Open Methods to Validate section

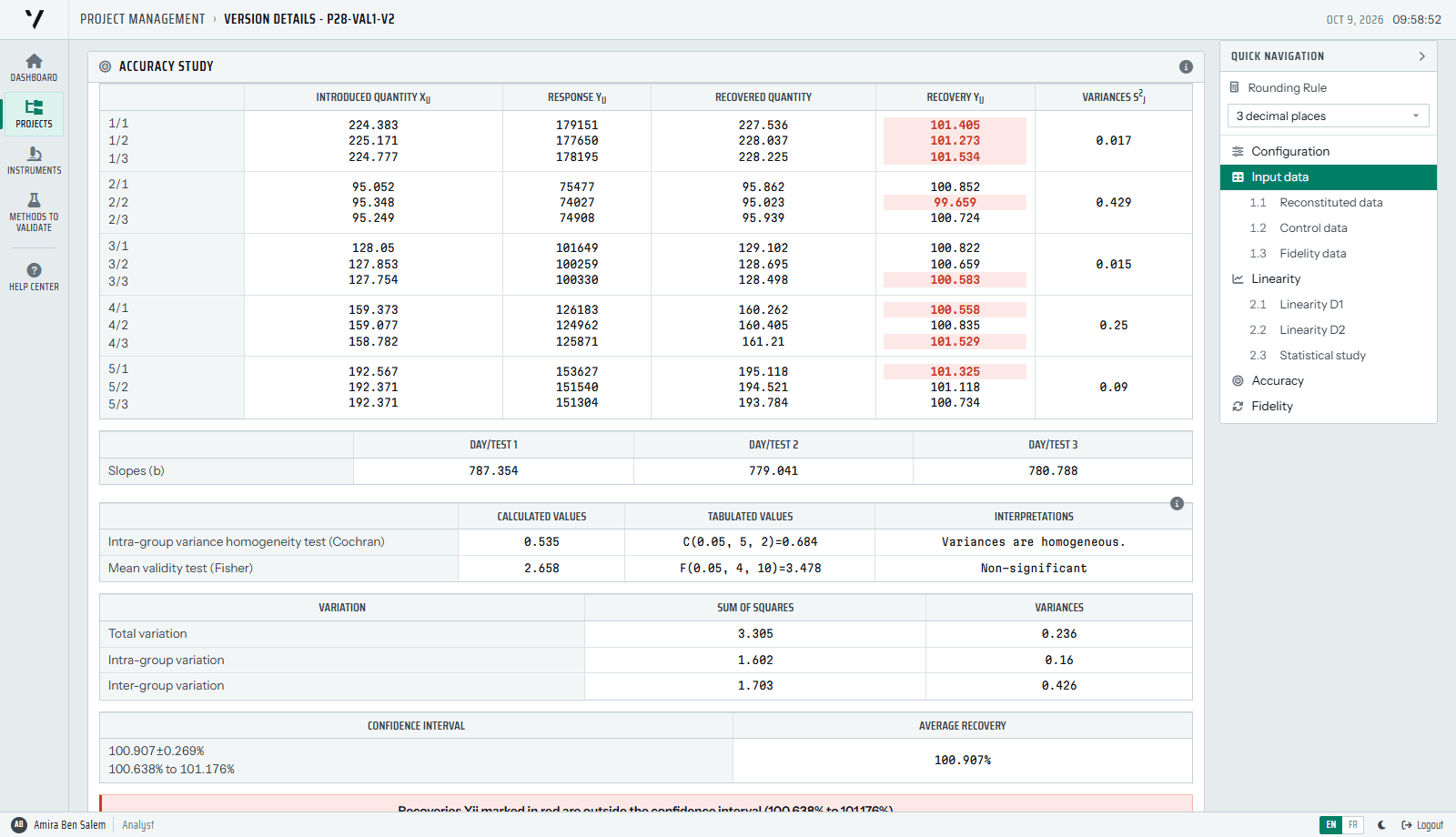click(34, 211)
